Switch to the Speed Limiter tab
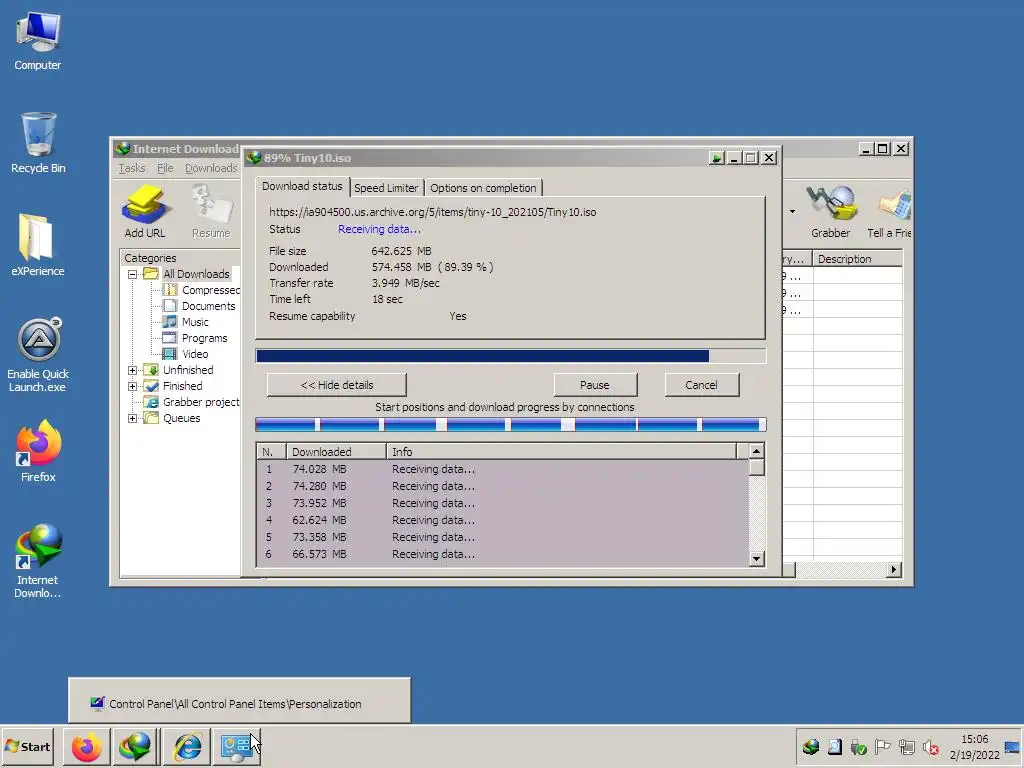The width and height of the screenshot is (1024, 768). click(x=386, y=188)
